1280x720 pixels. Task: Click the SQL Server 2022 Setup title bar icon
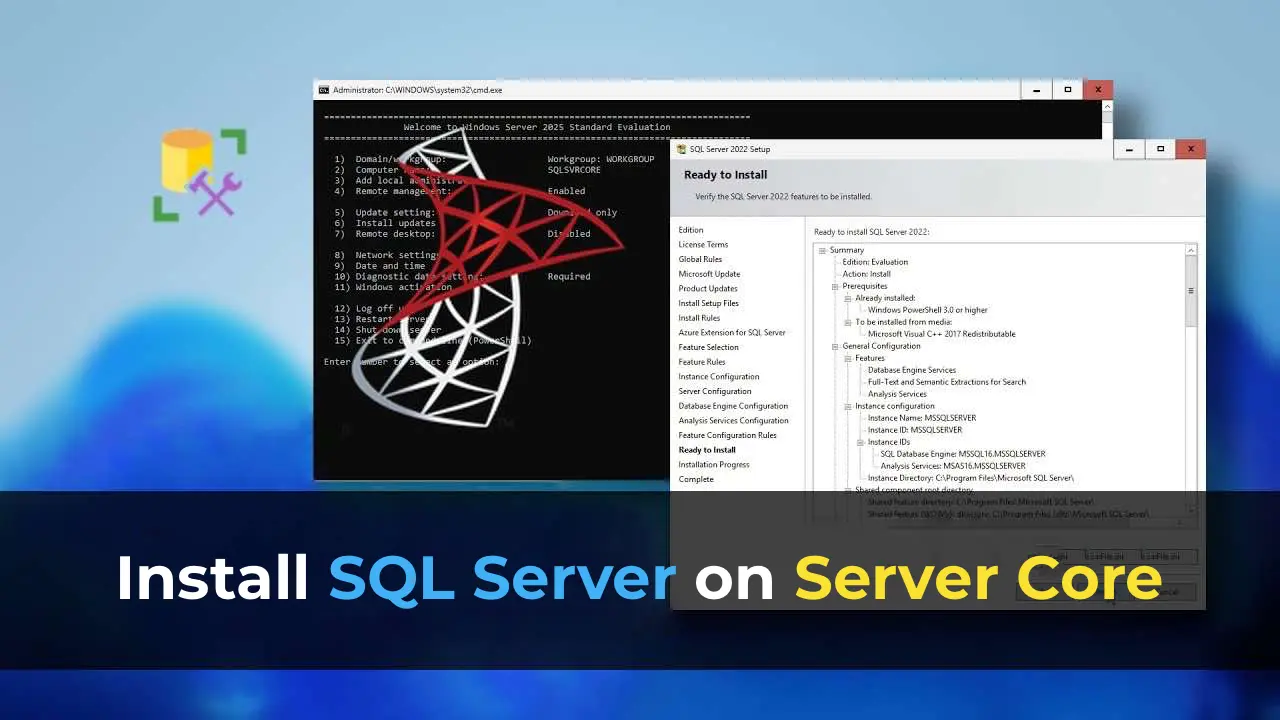pyautogui.click(x=682, y=149)
